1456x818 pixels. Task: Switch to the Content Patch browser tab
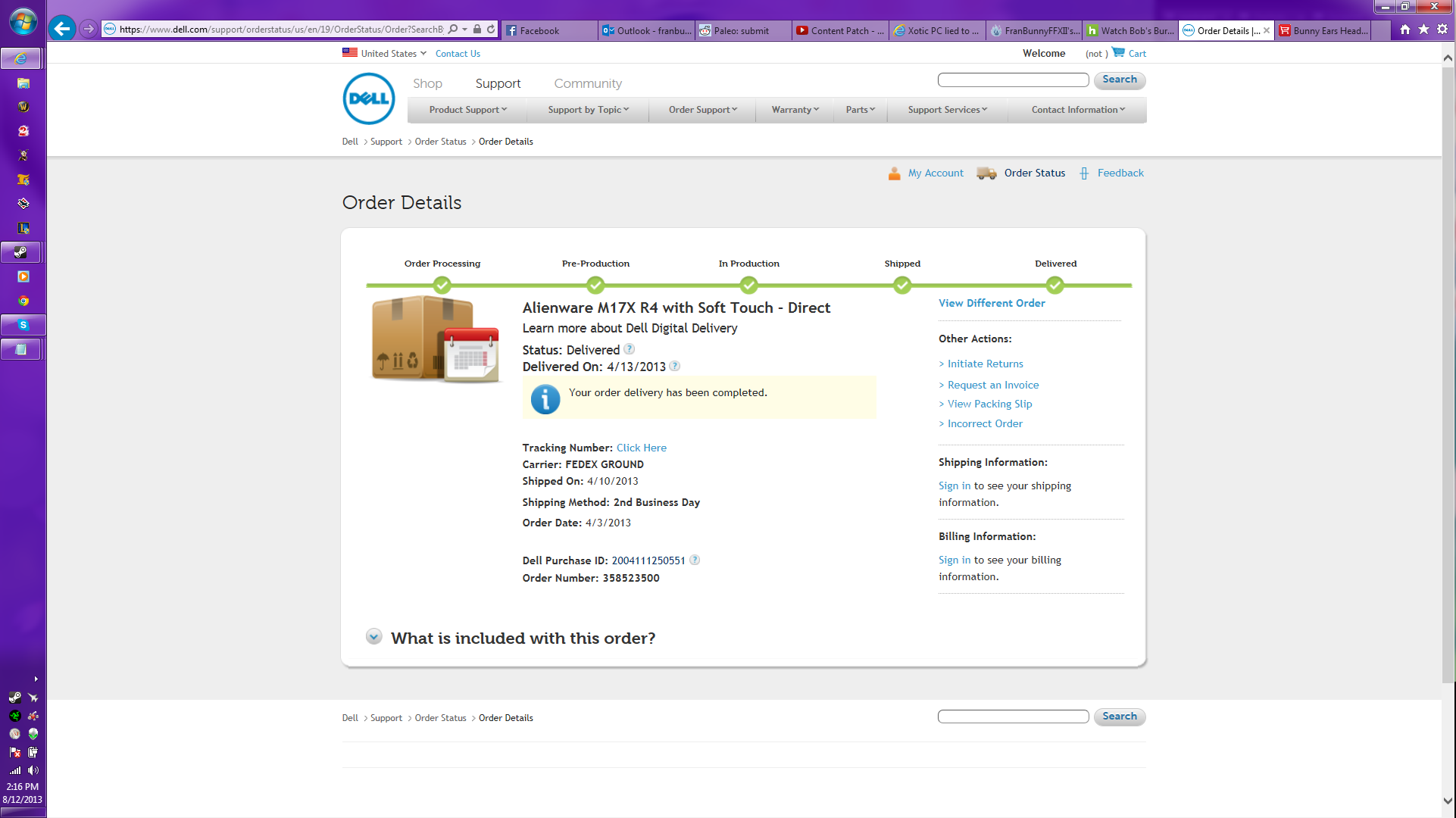coord(840,30)
